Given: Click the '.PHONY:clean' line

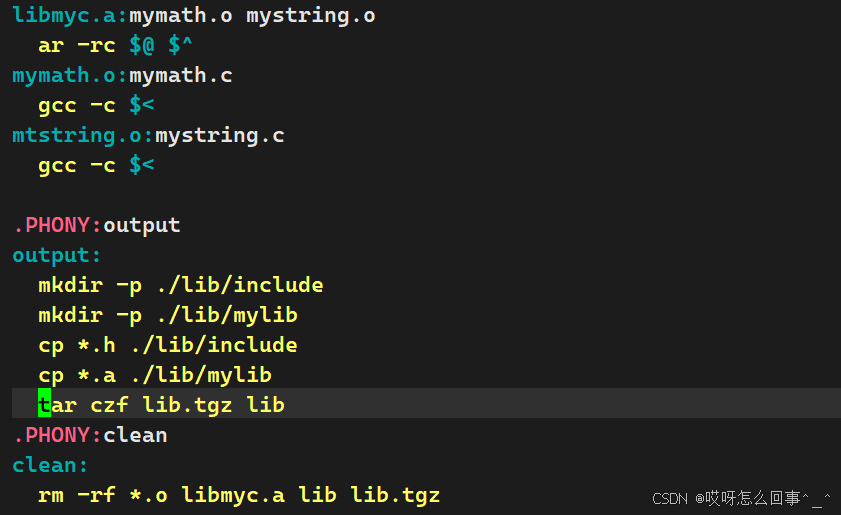Looking at the screenshot, I should point(90,435).
